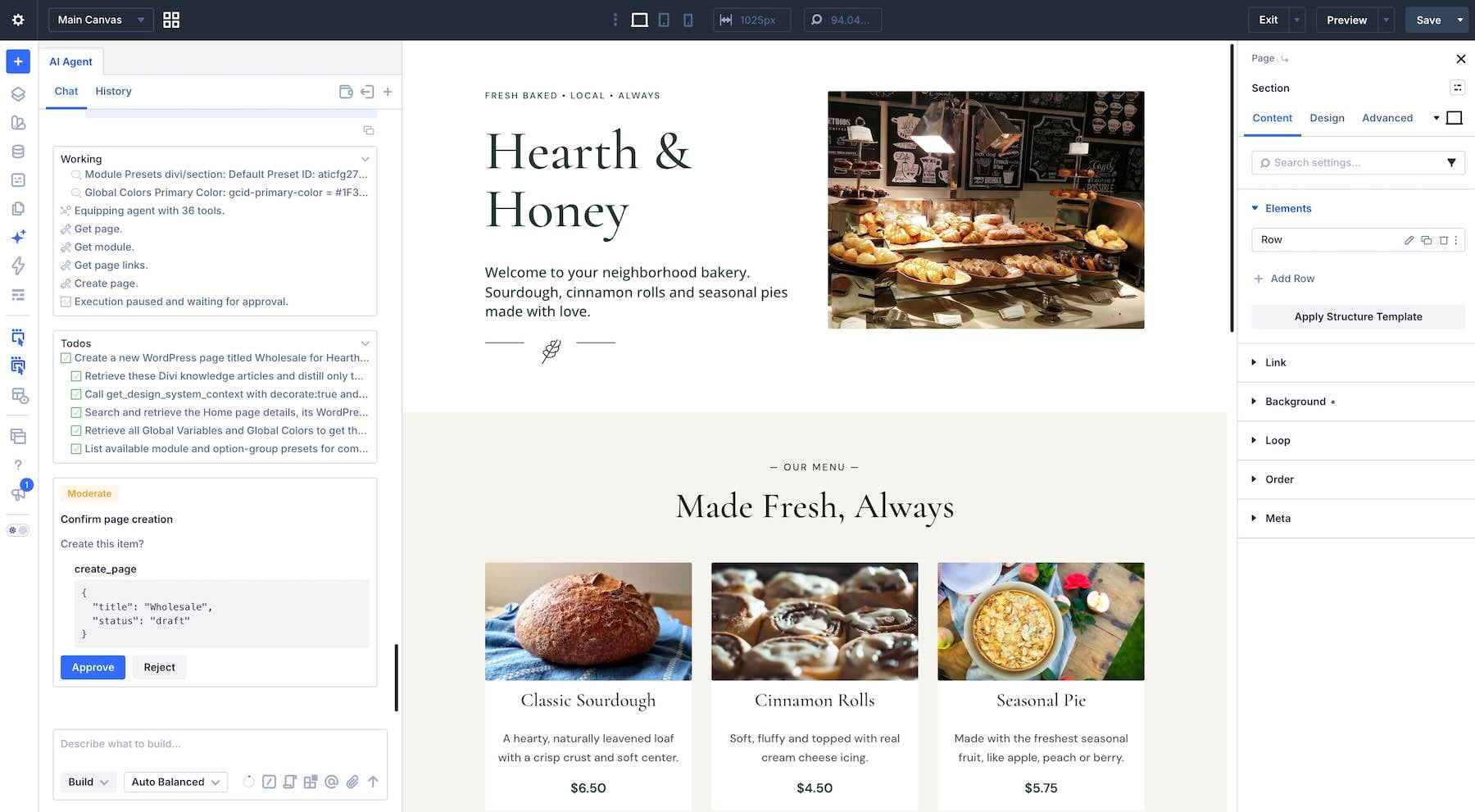Viewport: 1475px width, 812px height.
Task: Attach a file with the paperclip icon
Action: pos(352,782)
